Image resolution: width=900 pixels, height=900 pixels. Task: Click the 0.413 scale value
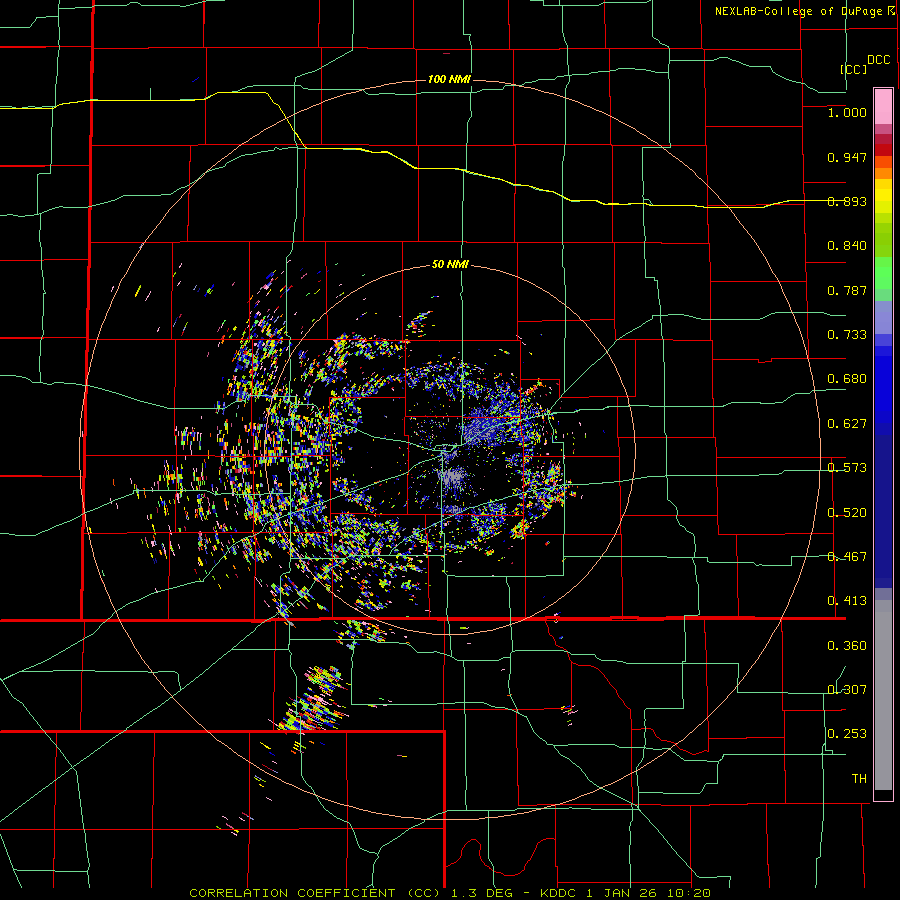[x=847, y=601]
